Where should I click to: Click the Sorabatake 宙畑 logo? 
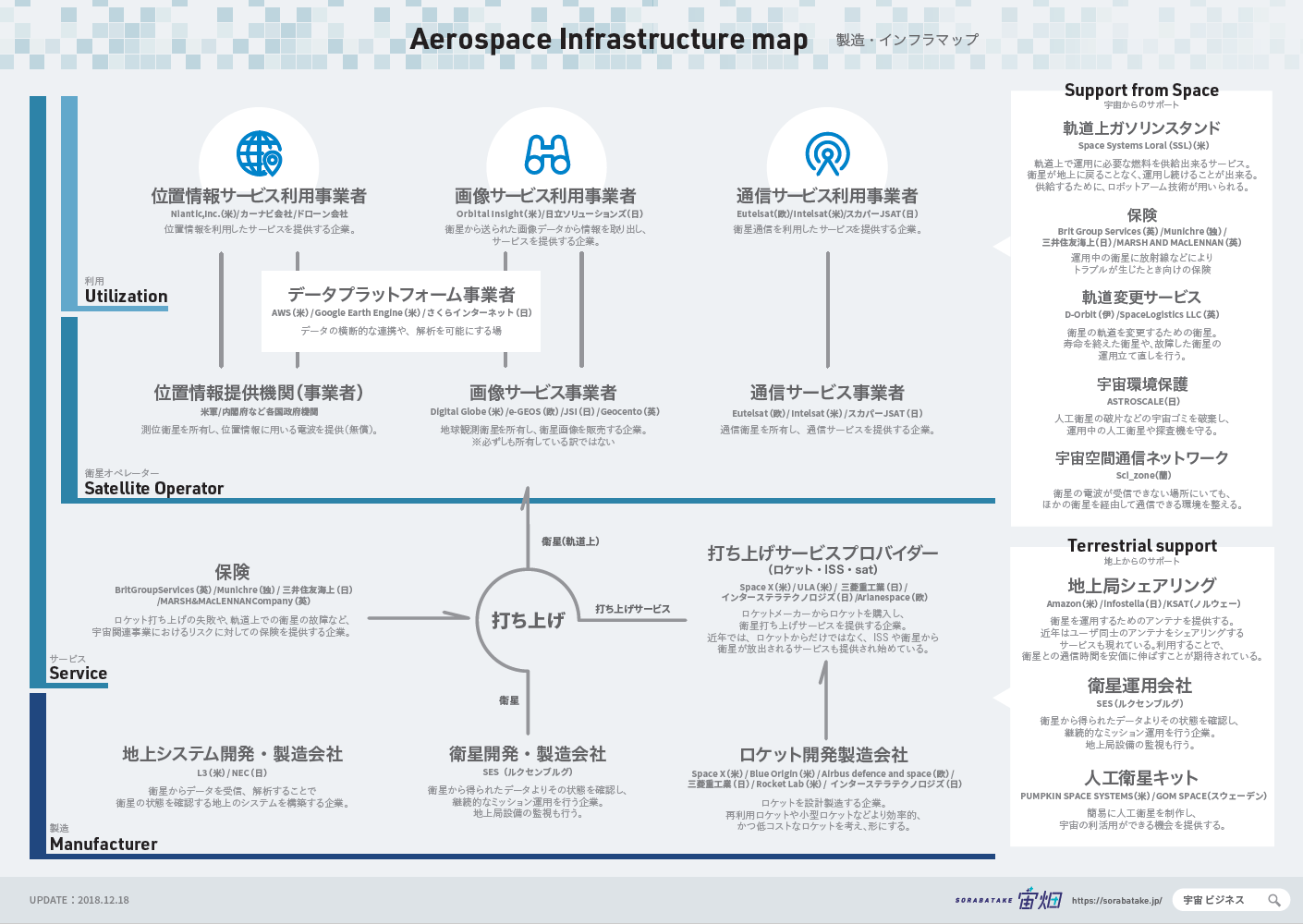(1009, 899)
